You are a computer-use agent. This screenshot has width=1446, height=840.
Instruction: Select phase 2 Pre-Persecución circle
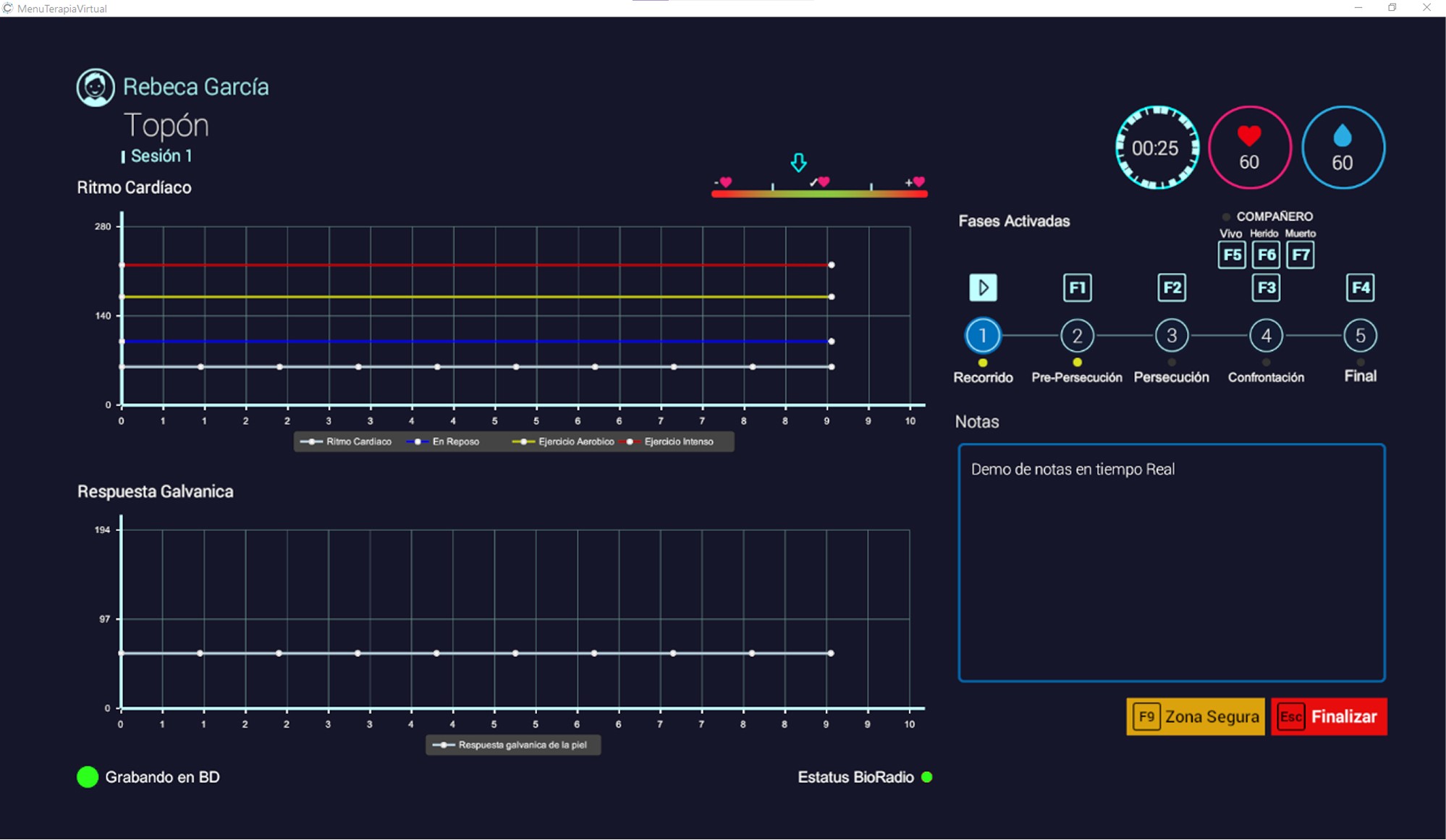pos(1077,336)
